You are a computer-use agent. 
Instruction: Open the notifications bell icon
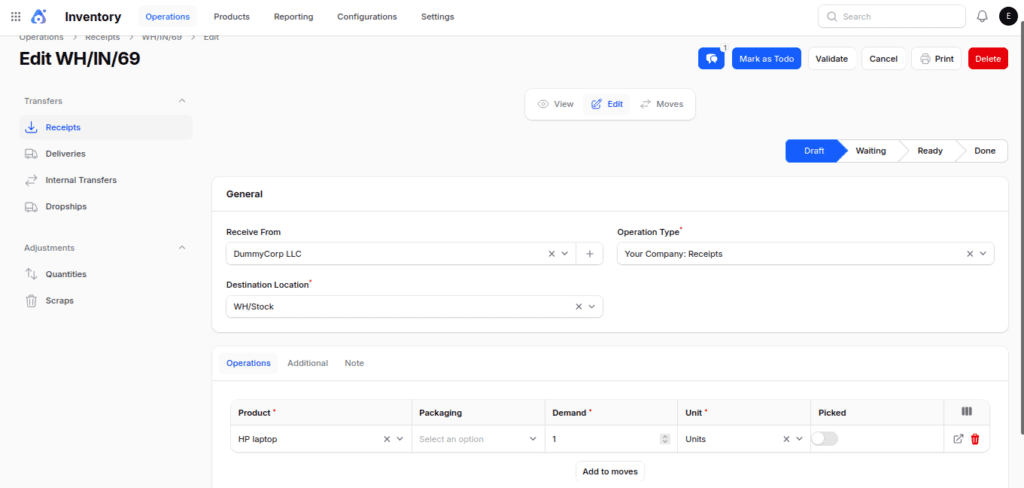click(x=982, y=16)
